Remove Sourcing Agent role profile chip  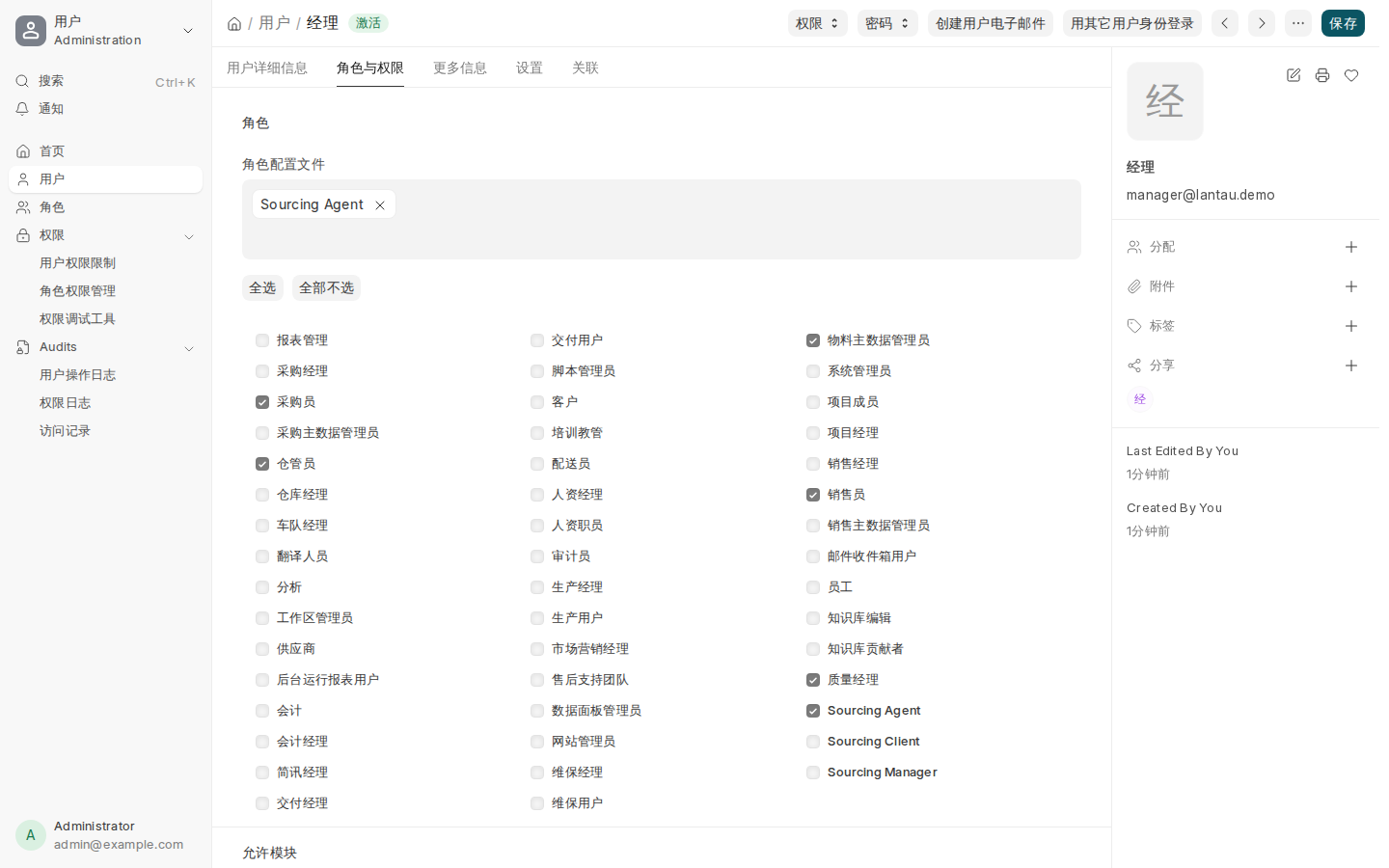(380, 205)
